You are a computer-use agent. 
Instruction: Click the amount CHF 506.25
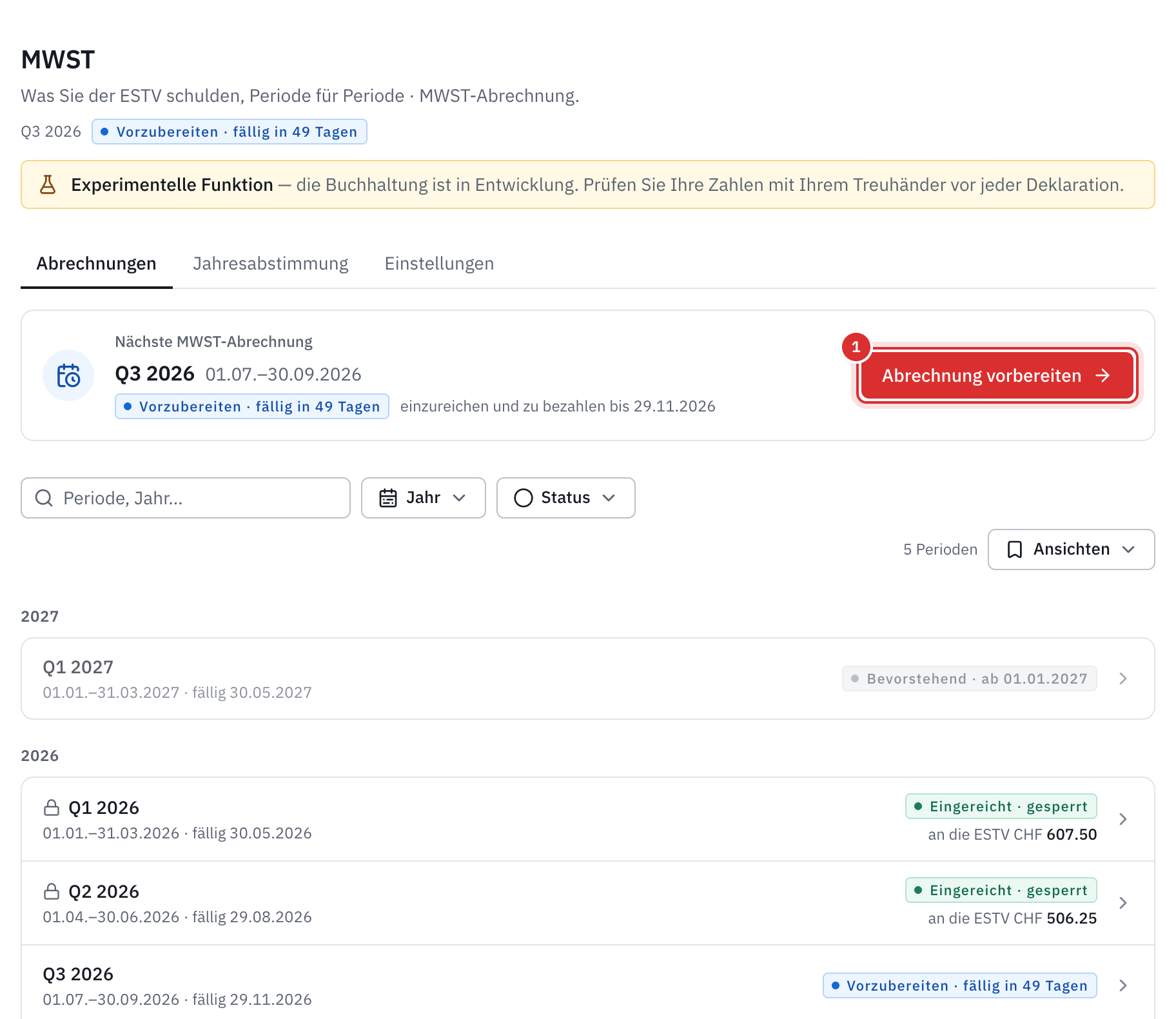point(1055,918)
